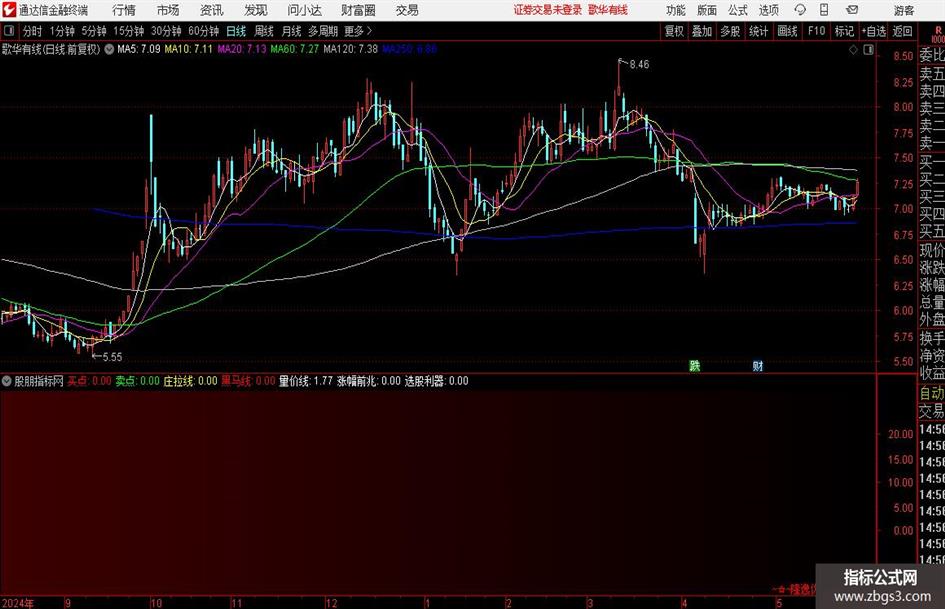The width and height of the screenshot is (945, 609).
Task: Click MA120: 7.38 indicator label
Action: (350, 49)
